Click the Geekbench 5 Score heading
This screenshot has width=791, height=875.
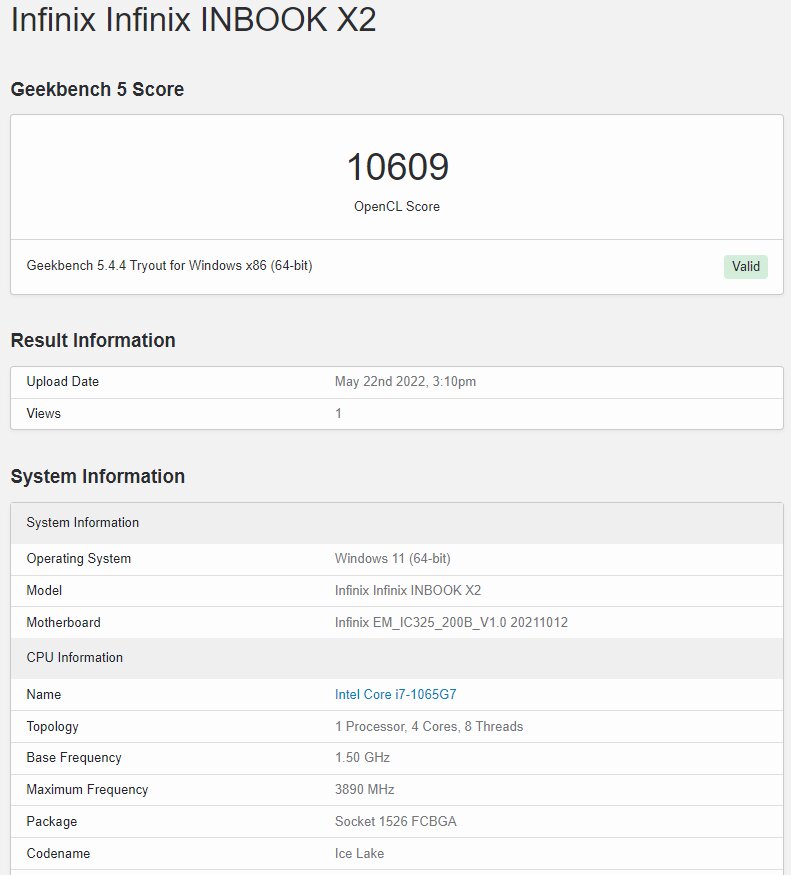point(97,89)
